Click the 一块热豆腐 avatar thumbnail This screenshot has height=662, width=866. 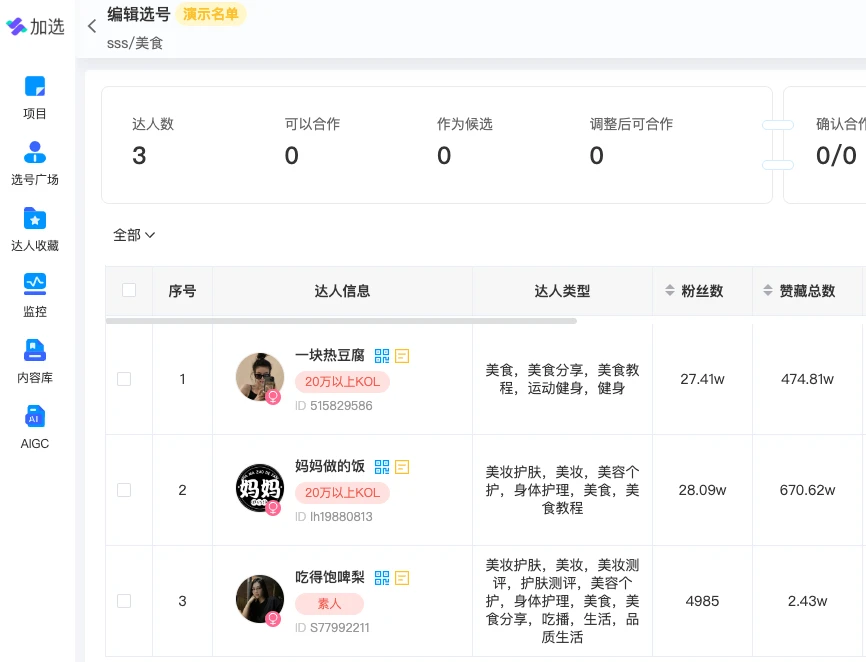pos(260,377)
